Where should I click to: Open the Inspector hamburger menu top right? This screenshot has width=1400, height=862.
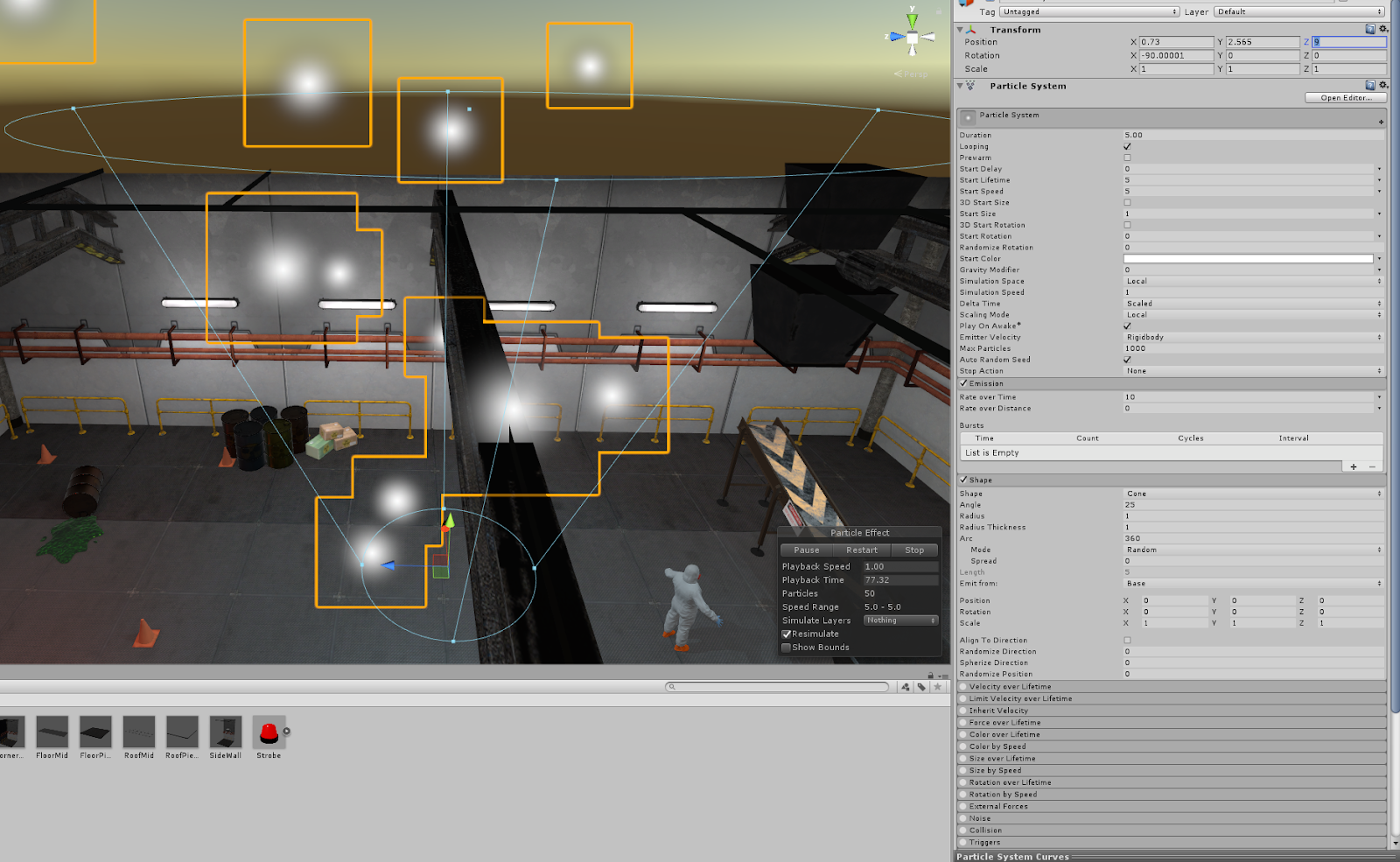(943, 676)
